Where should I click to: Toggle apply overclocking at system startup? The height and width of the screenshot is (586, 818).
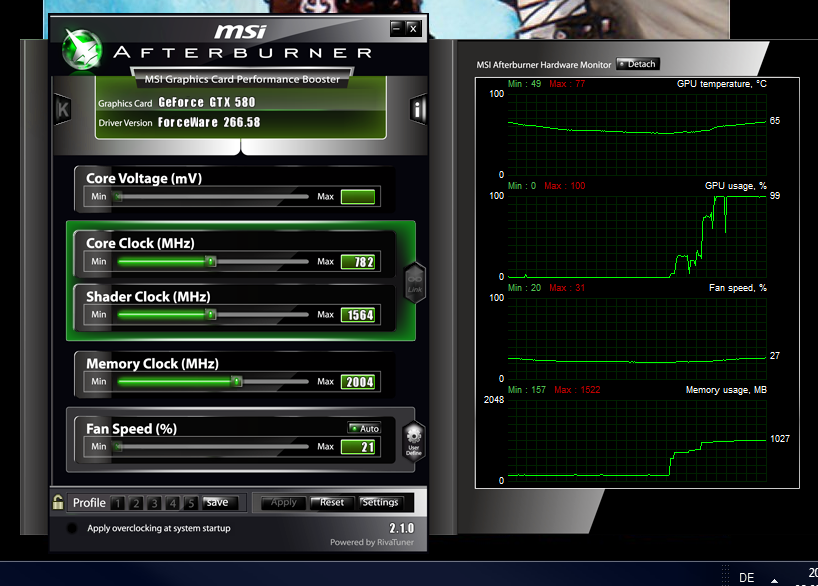click(72, 528)
